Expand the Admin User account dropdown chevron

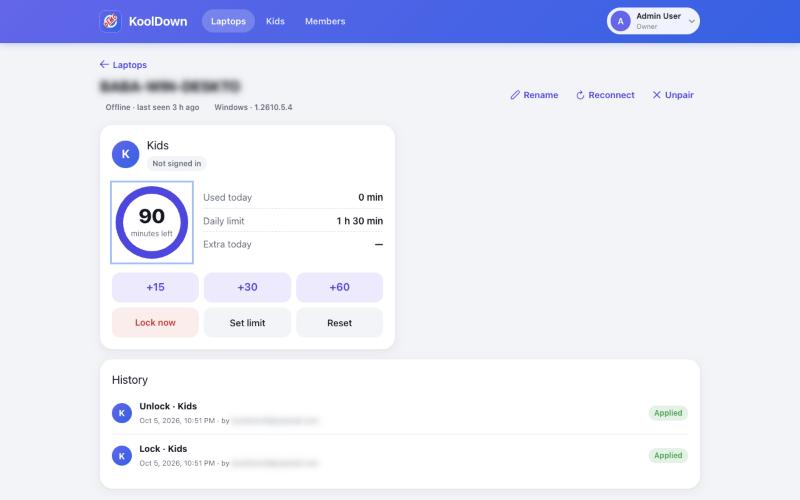coord(691,21)
